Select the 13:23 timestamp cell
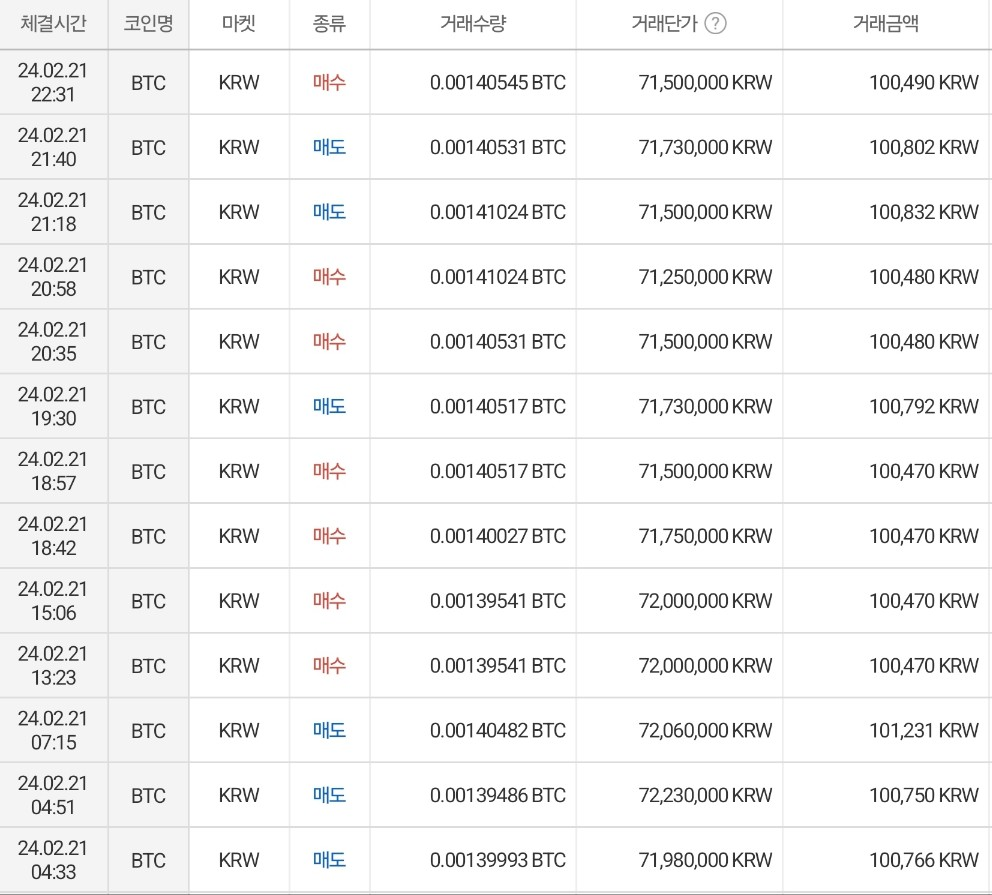 (x=53, y=665)
